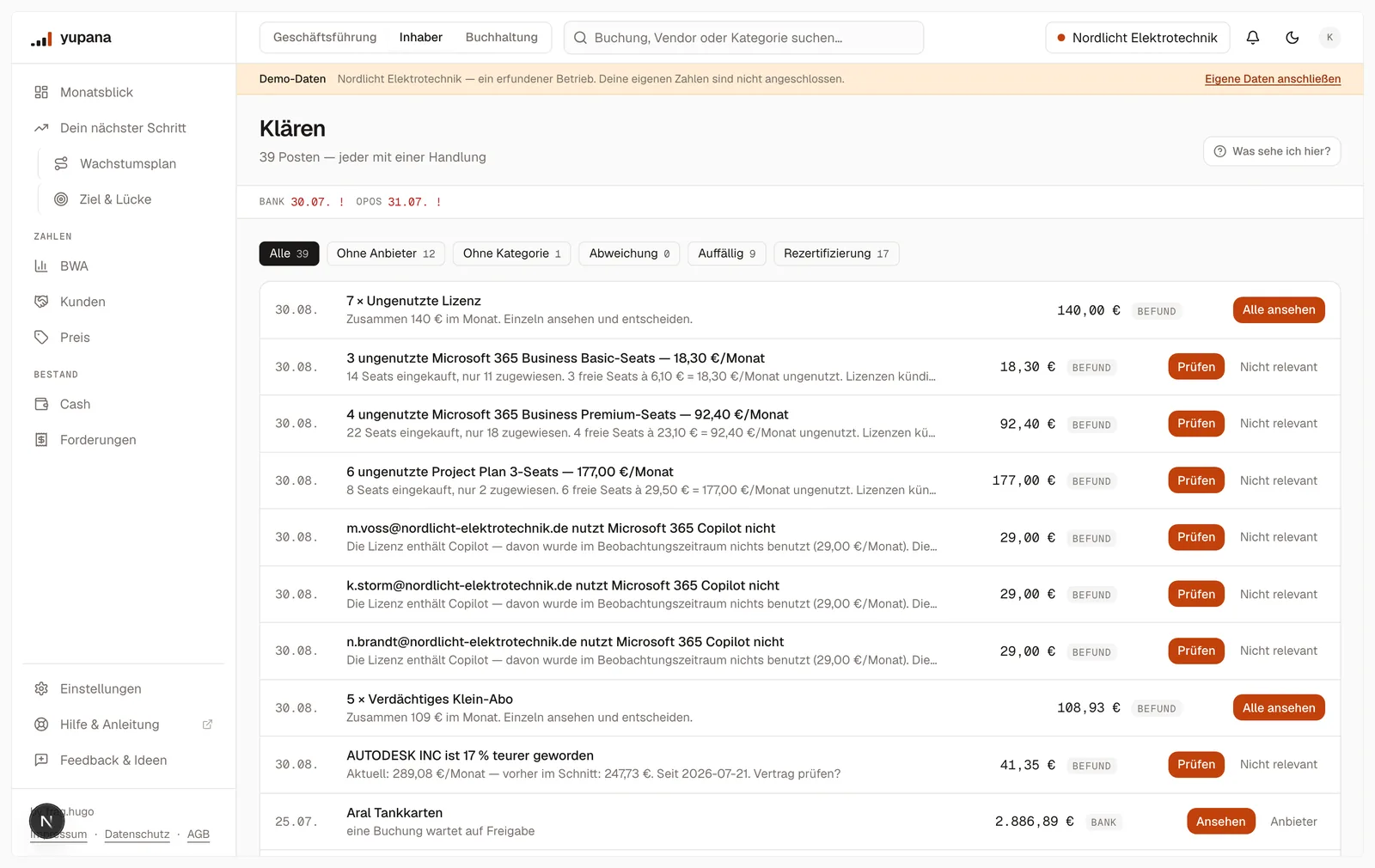1375x868 pixels.
Task: Click the wallet icon beside Cash
Action: [x=41, y=404]
